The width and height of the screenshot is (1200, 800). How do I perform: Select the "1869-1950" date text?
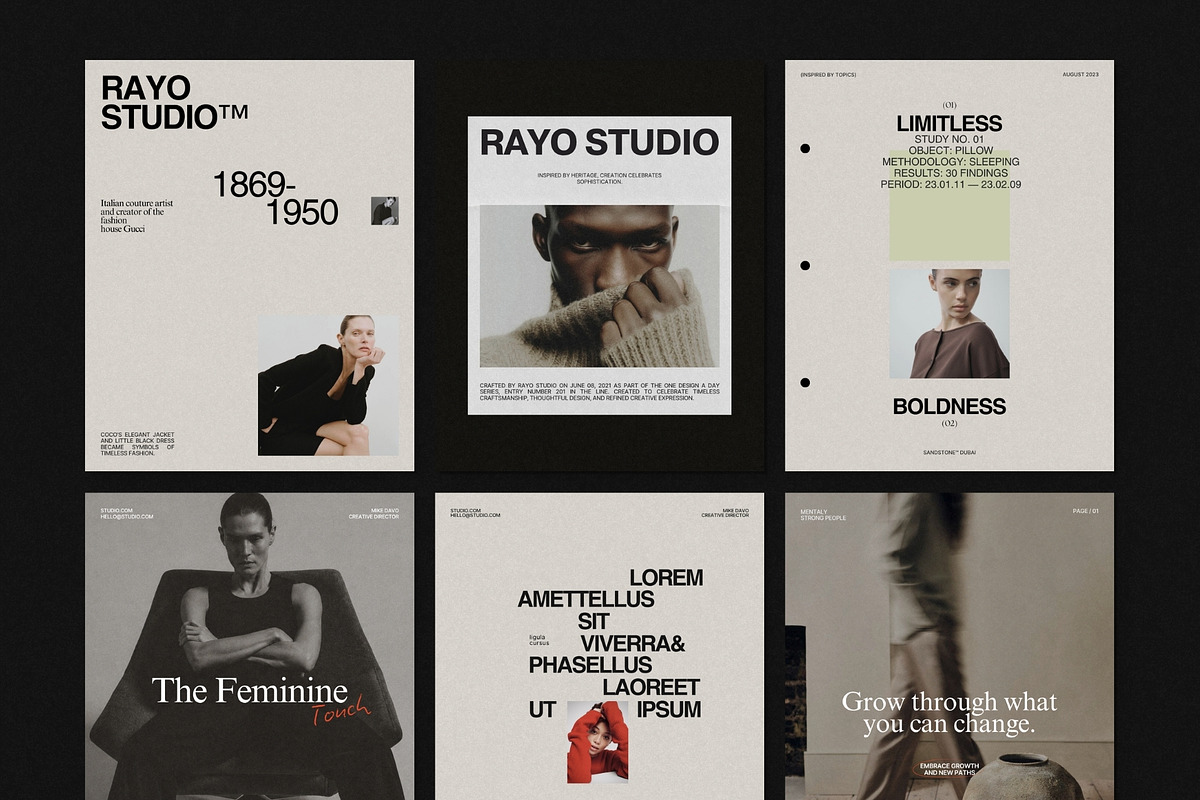click(x=276, y=198)
